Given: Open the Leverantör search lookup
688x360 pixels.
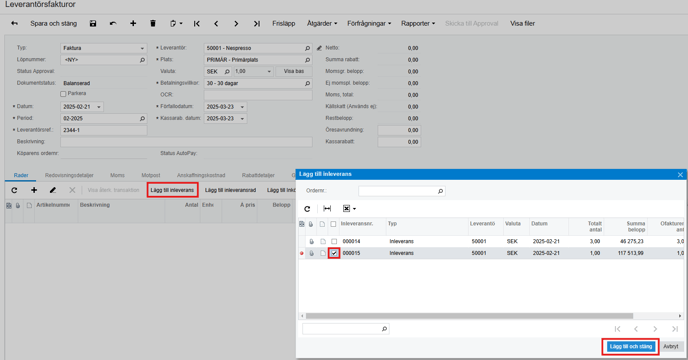Looking at the screenshot, I should click(308, 48).
